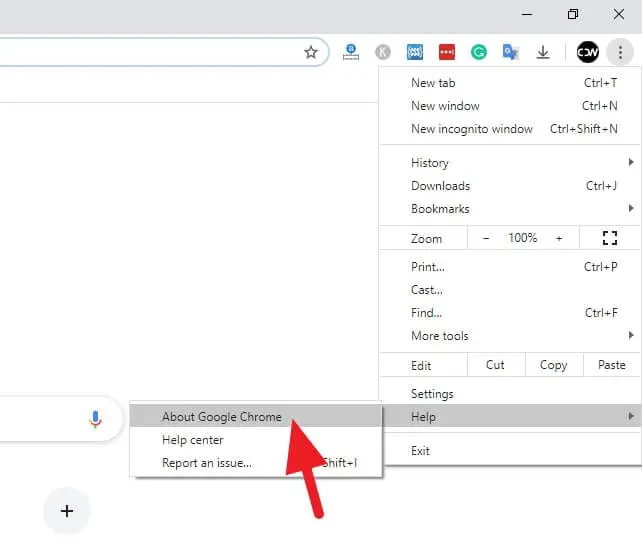
Task: Click the Google search box
Action: (59, 419)
